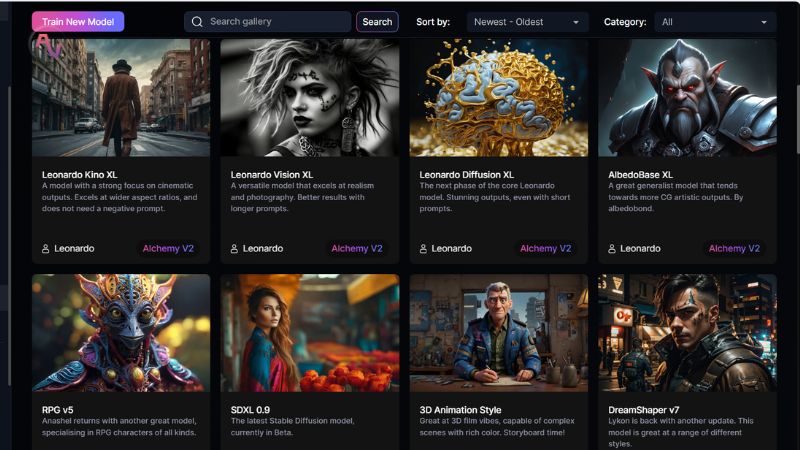
Task: Click the Train New Model button
Action: pyautogui.click(x=78, y=22)
